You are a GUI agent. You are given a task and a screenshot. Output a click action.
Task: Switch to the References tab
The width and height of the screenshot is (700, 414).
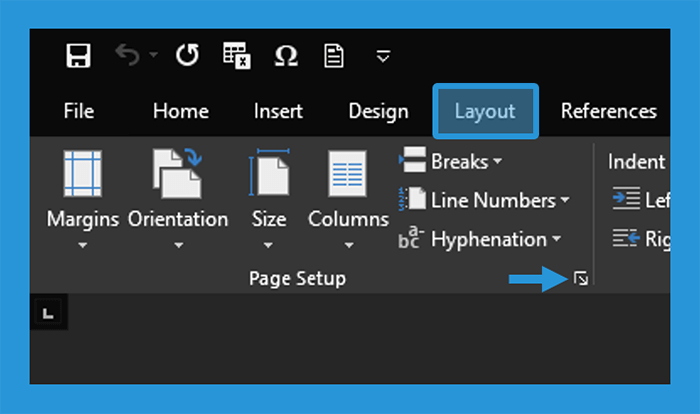coord(608,111)
